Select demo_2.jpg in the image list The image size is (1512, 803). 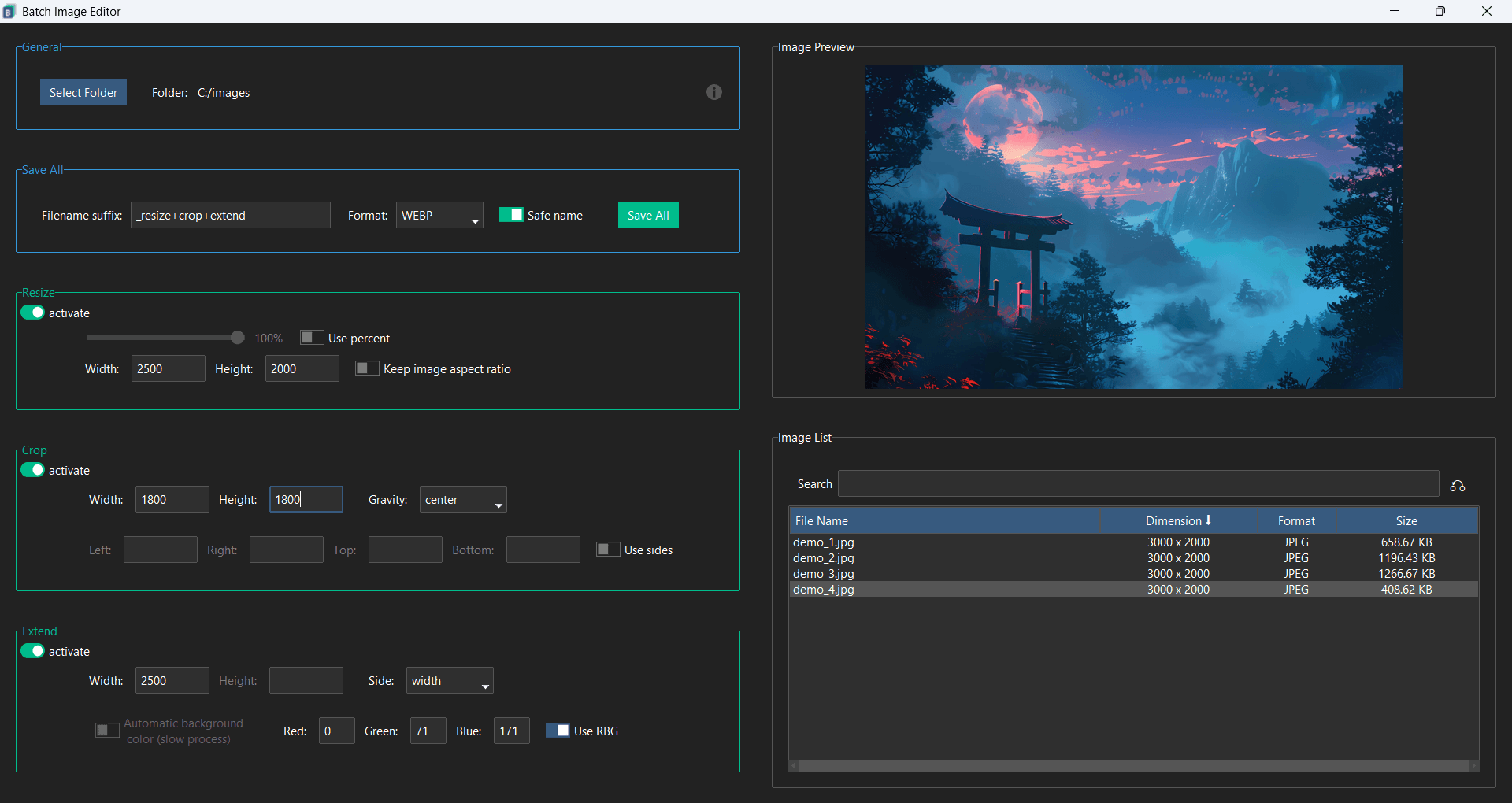point(1133,557)
